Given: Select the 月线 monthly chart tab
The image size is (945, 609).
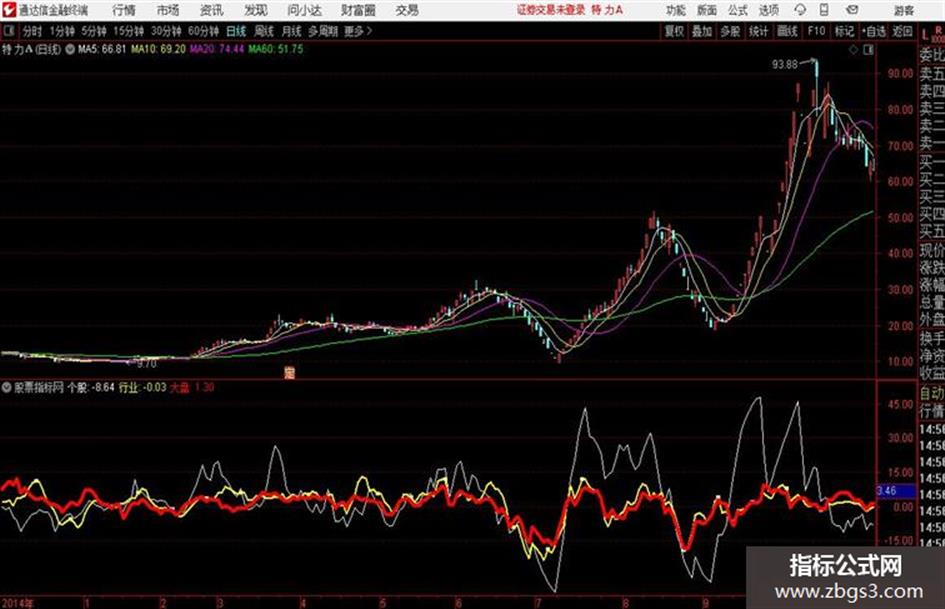Looking at the screenshot, I should (292, 31).
